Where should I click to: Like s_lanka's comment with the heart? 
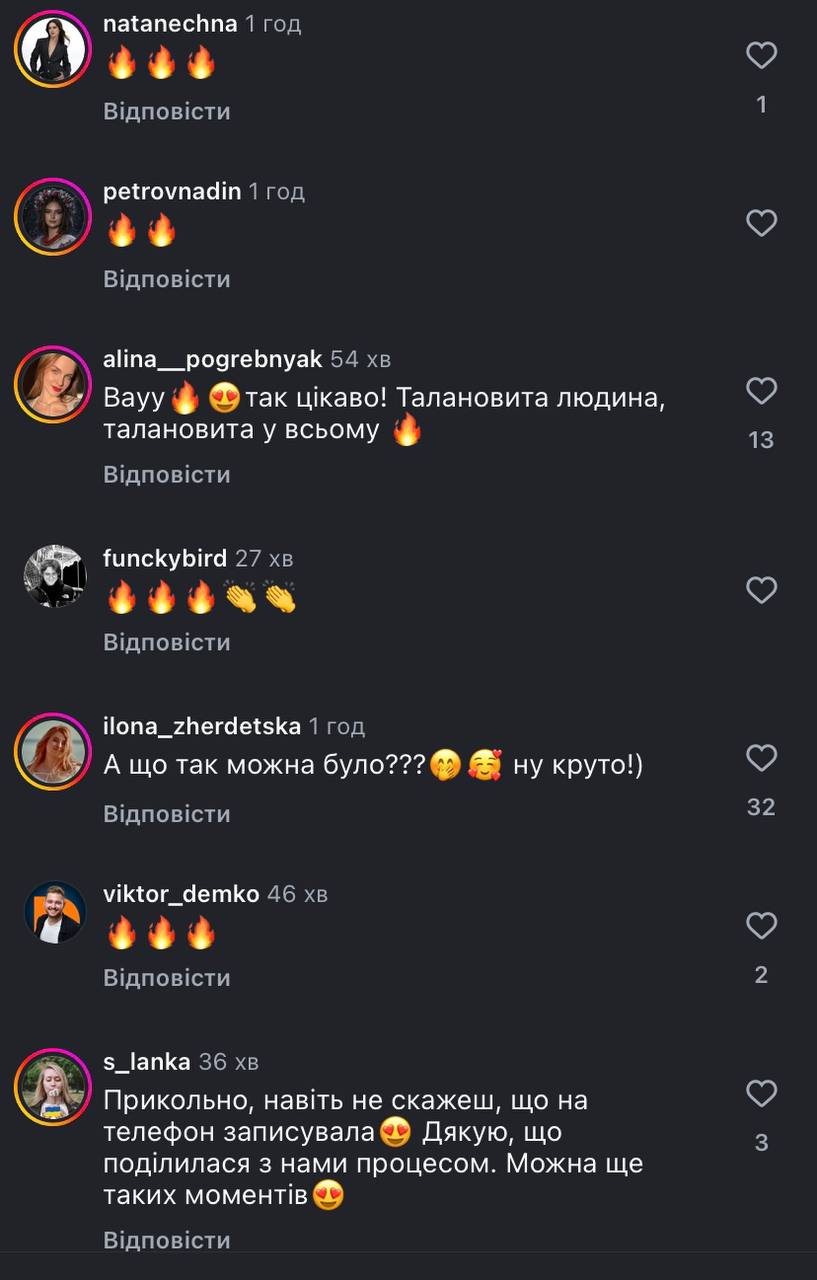(762, 1094)
